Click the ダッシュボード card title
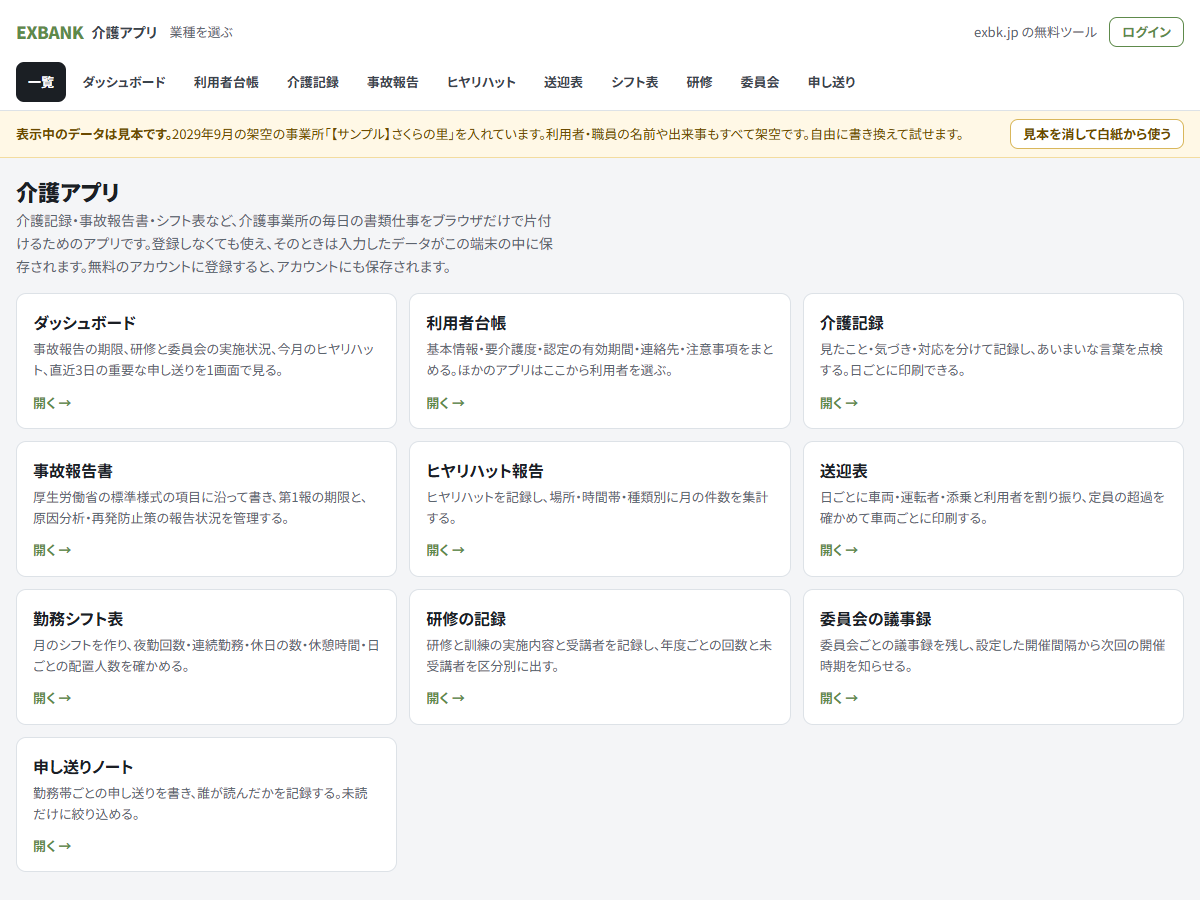 [x=84, y=323]
